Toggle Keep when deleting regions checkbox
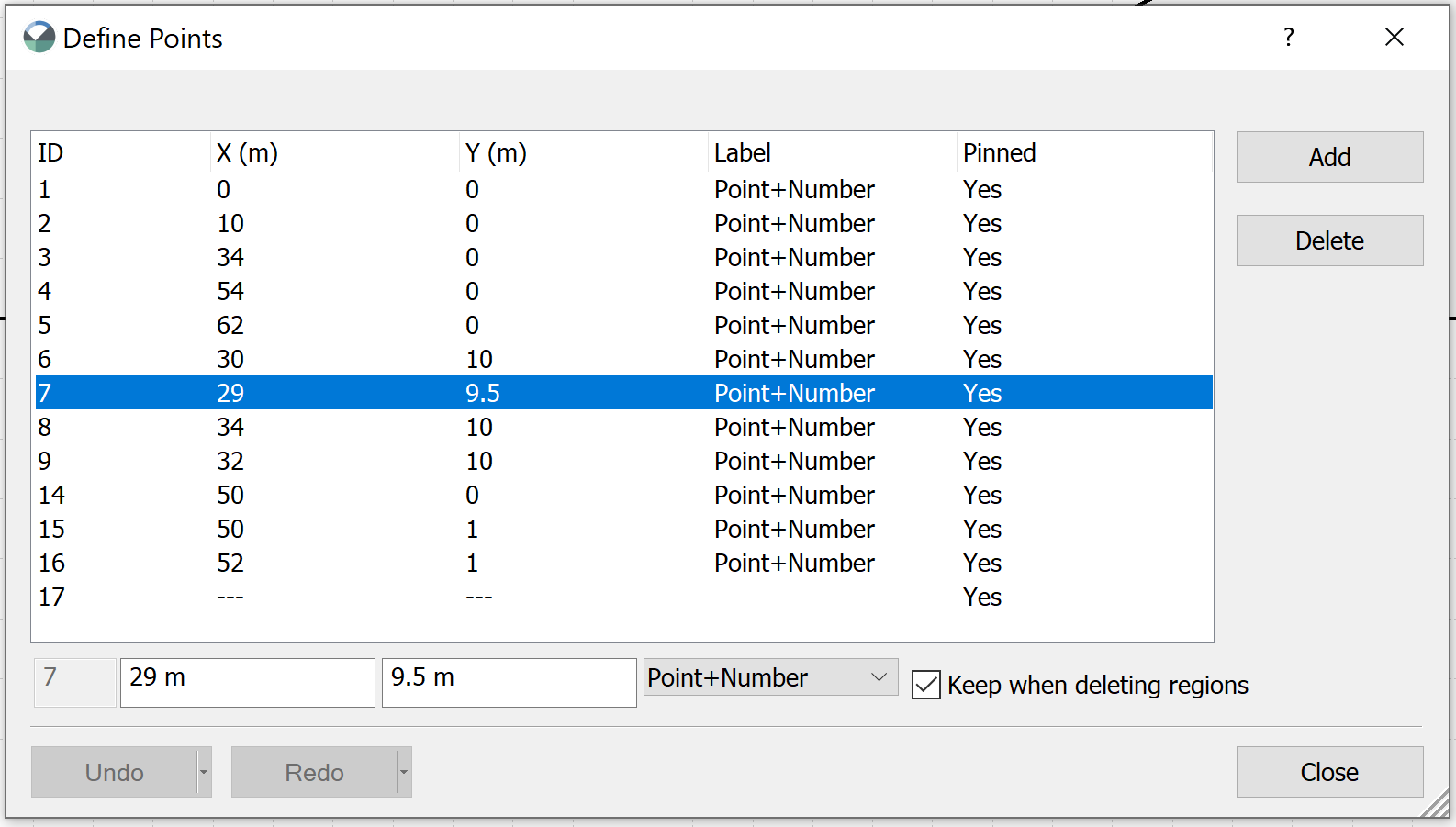This screenshot has width=1456, height=827. pos(926,685)
